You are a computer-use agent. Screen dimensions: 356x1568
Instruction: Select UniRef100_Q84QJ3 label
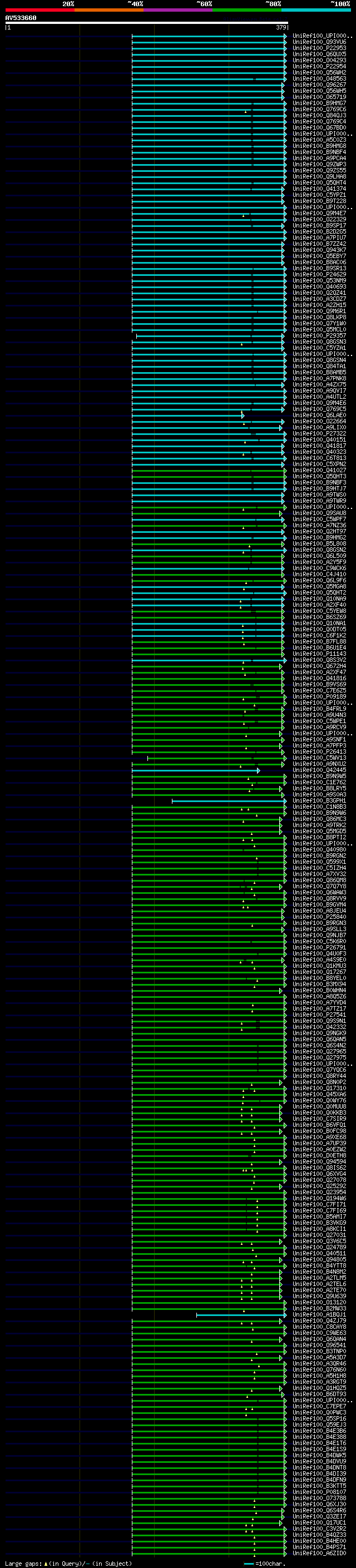(319, 115)
